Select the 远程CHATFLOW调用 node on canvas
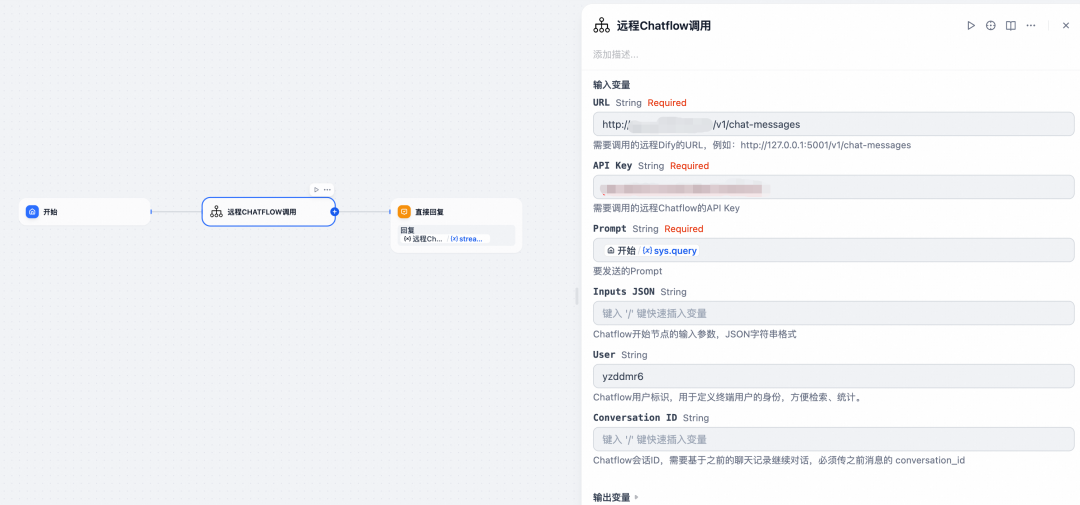The height and width of the screenshot is (505, 1080). tap(268, 212)
